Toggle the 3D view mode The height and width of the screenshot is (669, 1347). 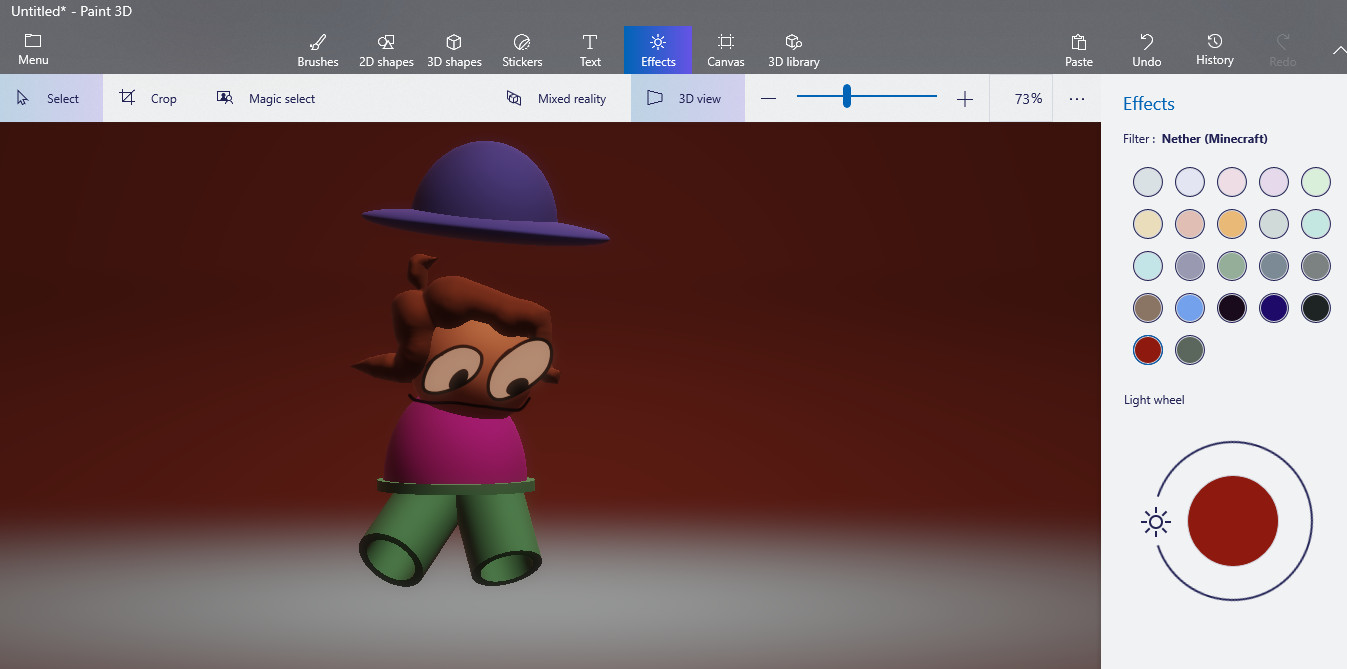coord(687,99)
